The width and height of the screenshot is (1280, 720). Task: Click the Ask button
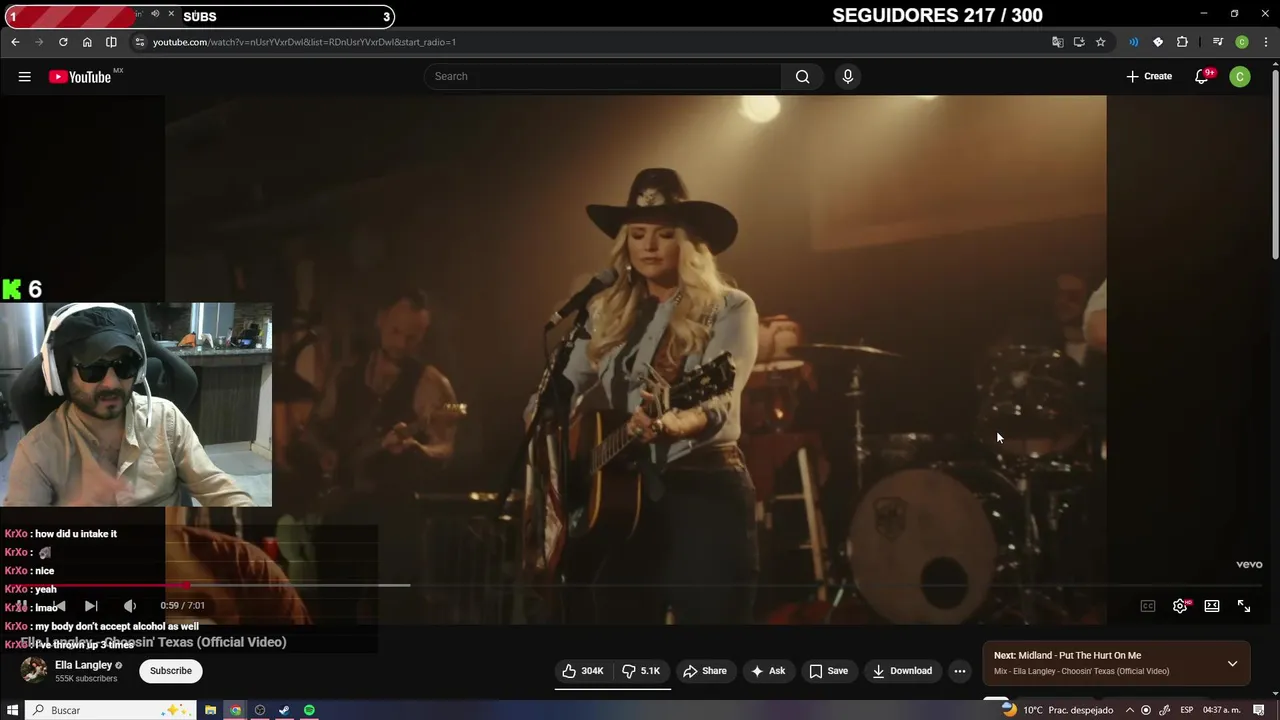coord(768,671)
